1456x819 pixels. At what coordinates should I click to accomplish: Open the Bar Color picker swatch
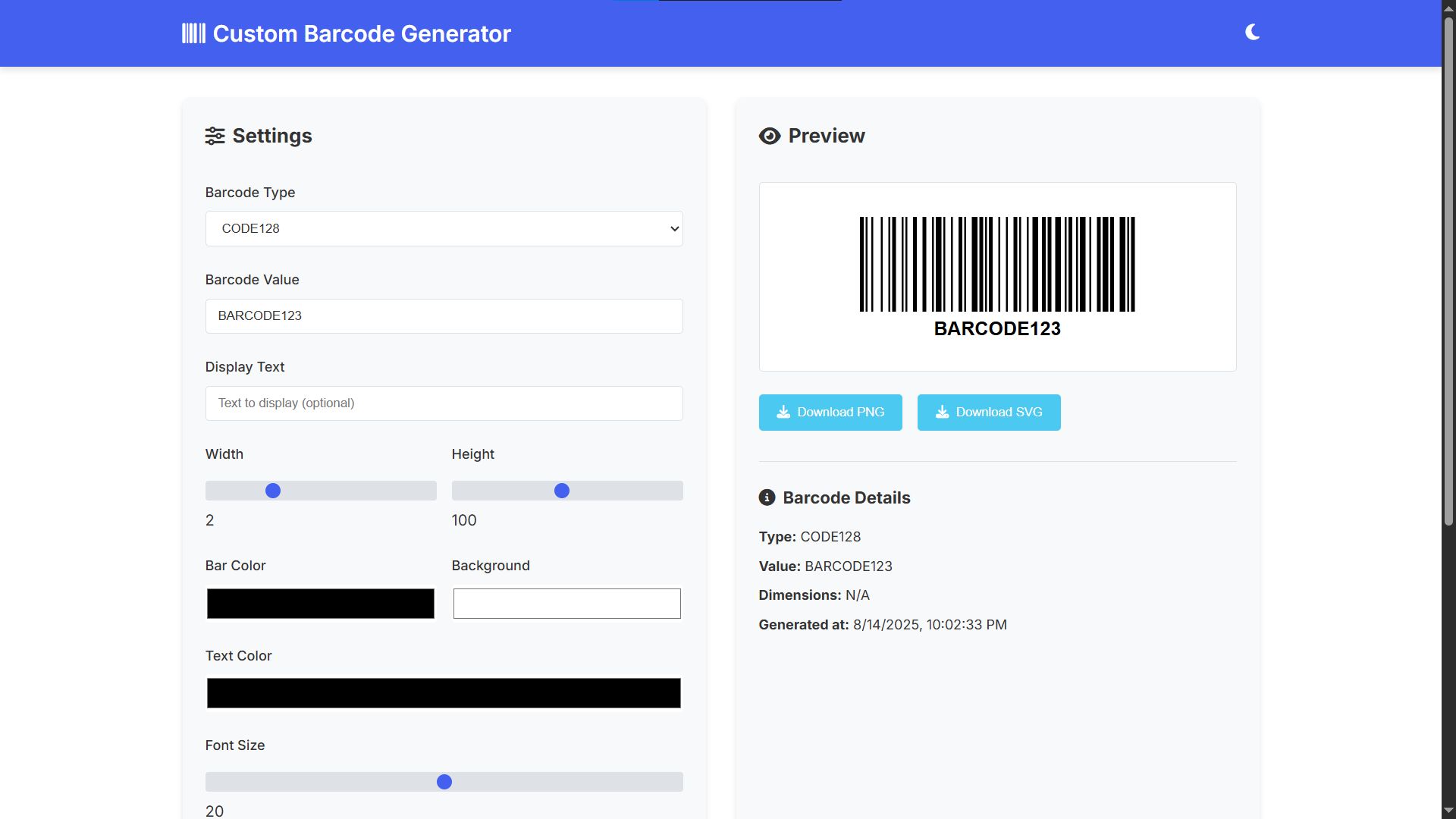321,604
